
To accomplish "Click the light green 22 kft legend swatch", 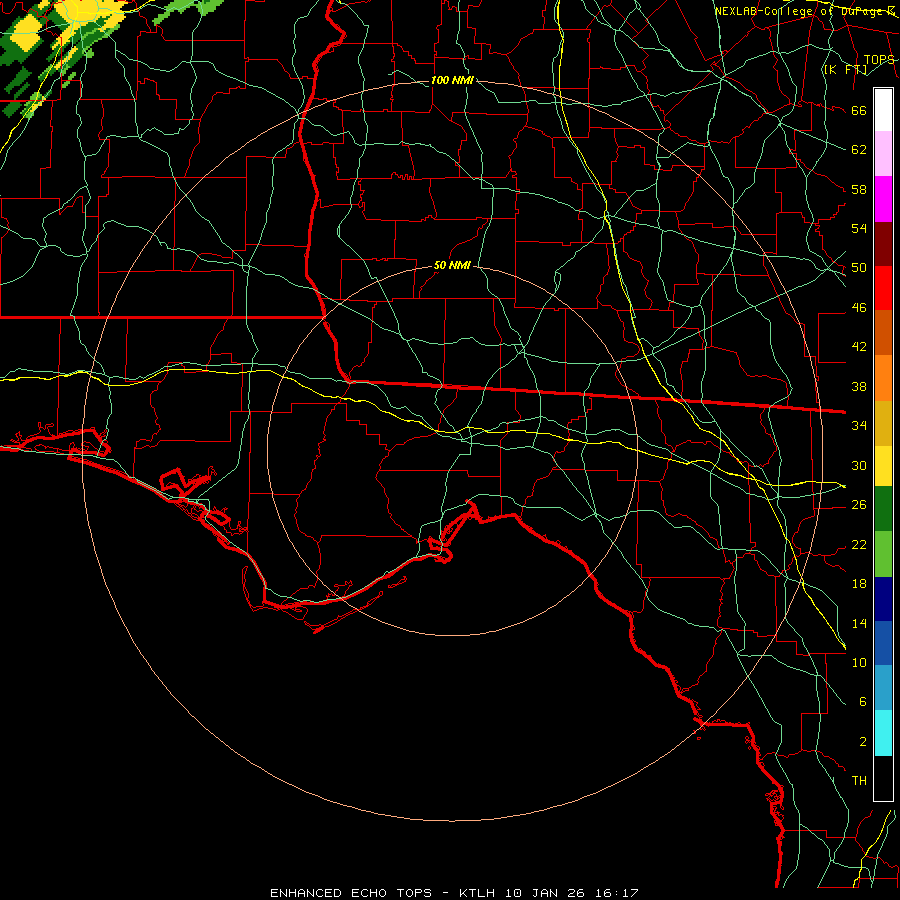I will 883,554.
